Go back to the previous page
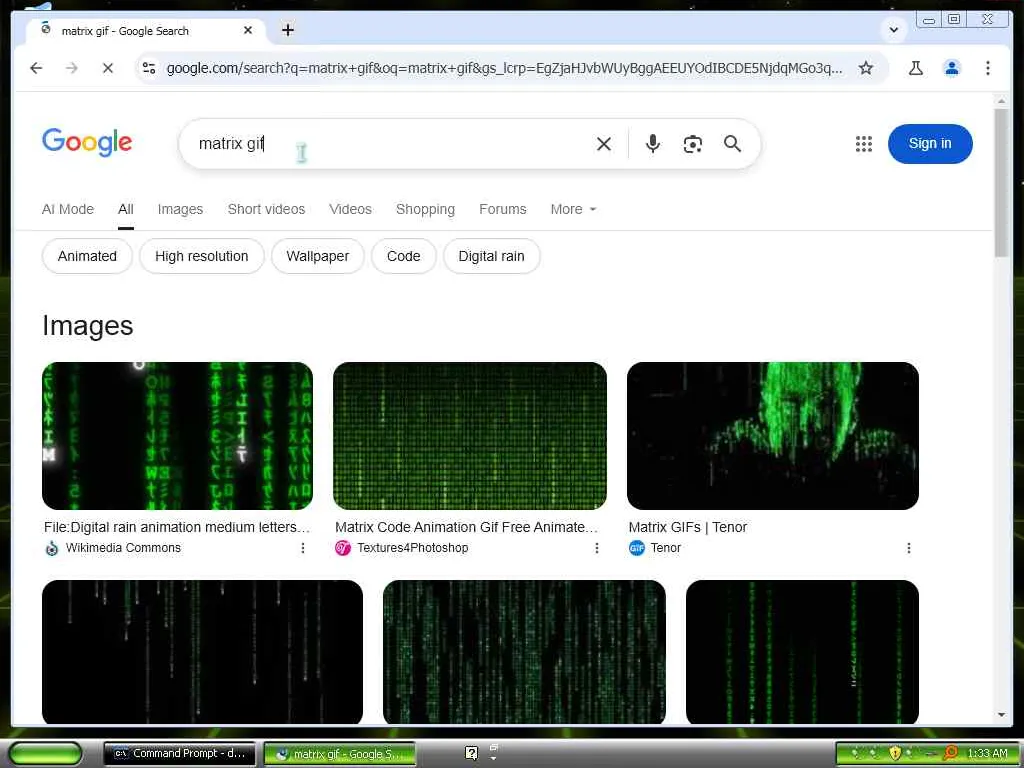The image size is (1024, 768). click(x=36, y=68)
